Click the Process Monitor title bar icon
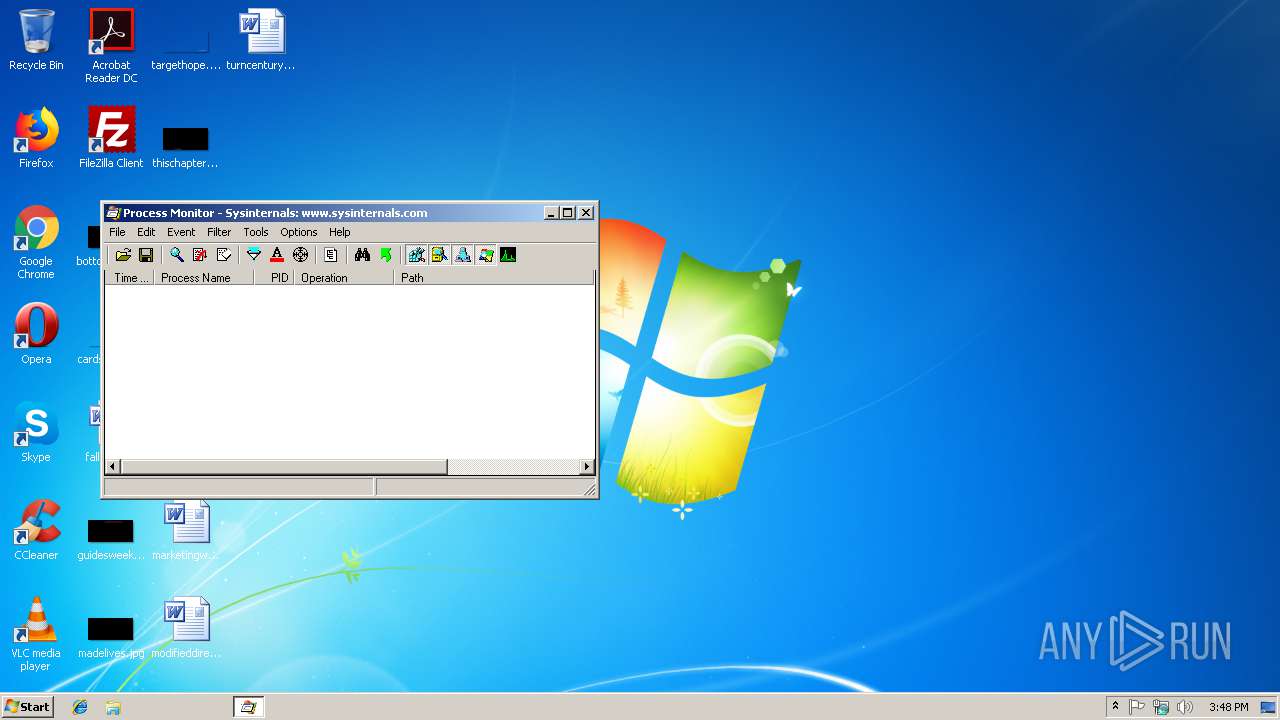This screenshot has width=1280, height=720. click(x=113, y=213)
